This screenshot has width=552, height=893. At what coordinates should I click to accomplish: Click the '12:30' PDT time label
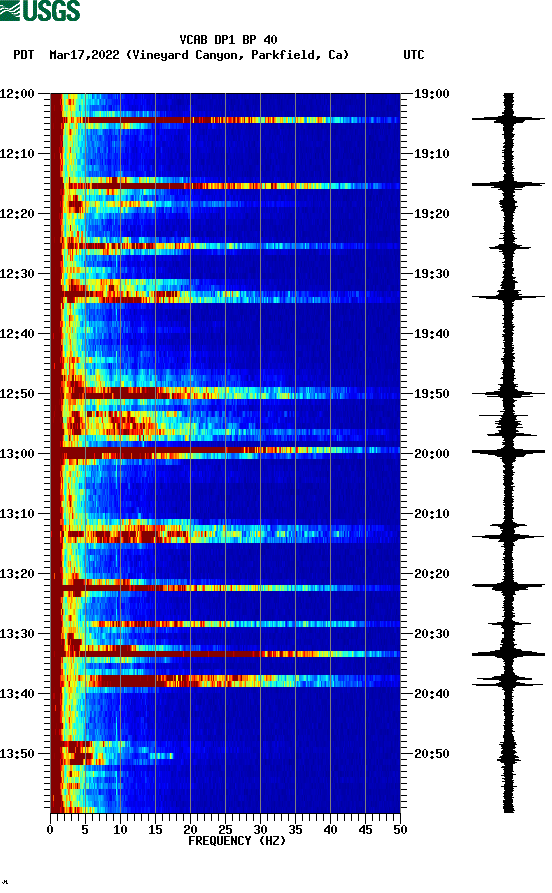[x=17, y=273]
